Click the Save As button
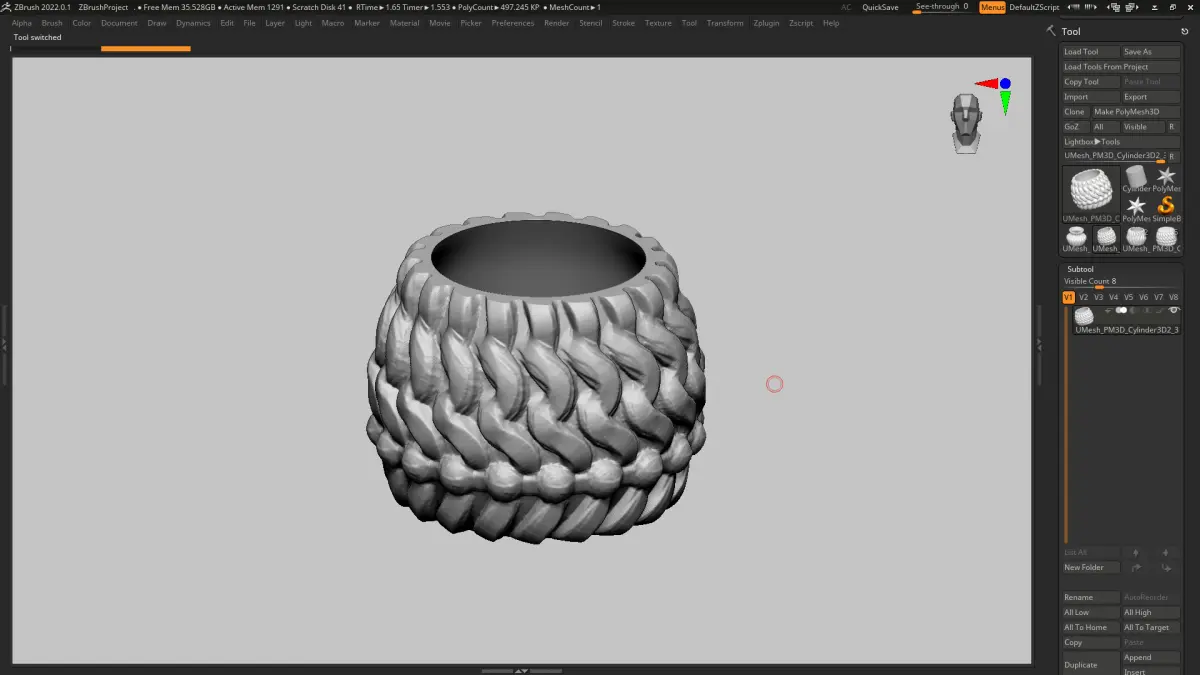Viewport: 1200px width, 675px height. pyautogui.click(x=1151, y=52)
